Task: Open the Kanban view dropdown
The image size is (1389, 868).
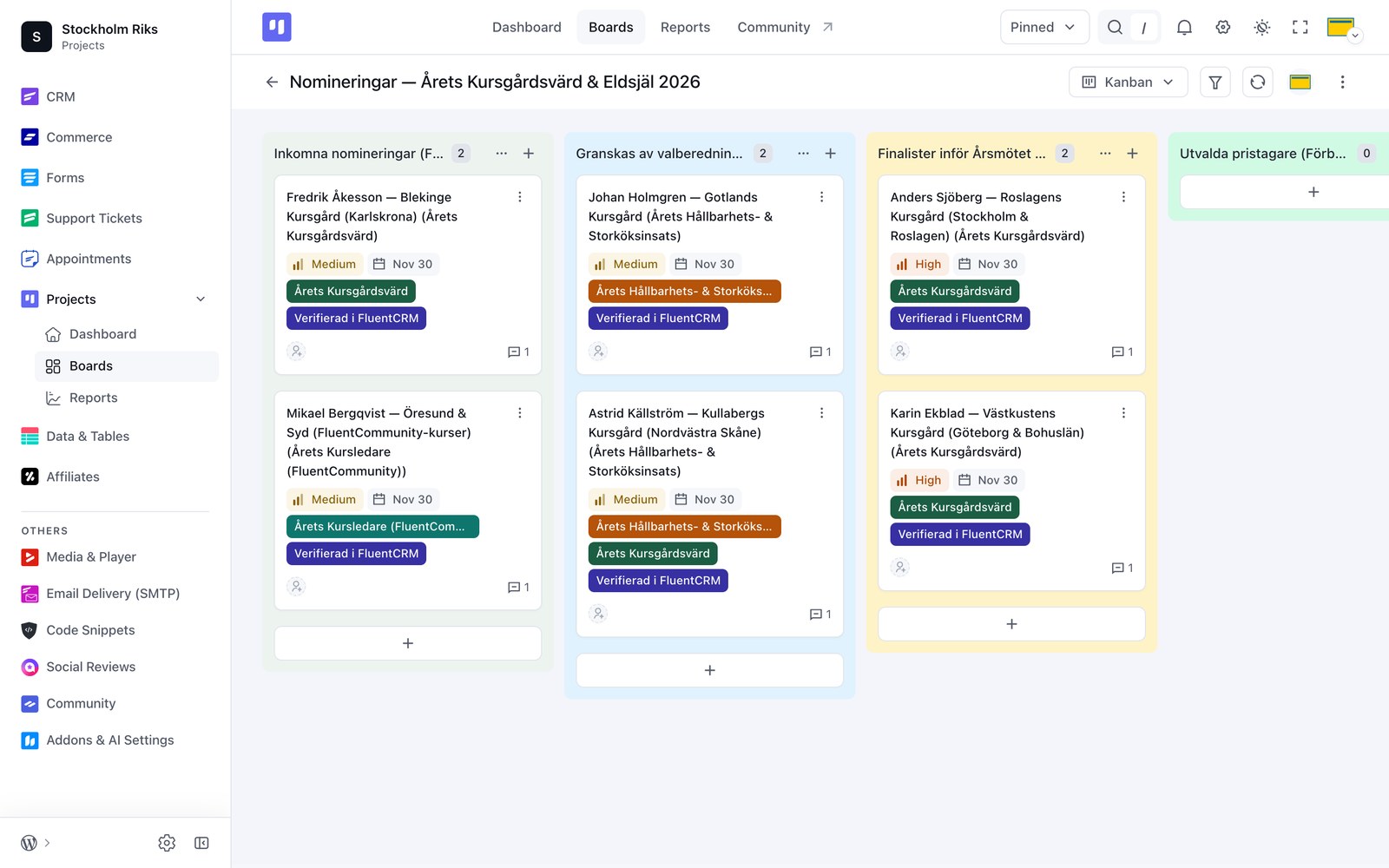Action: tap(1128, 82)
